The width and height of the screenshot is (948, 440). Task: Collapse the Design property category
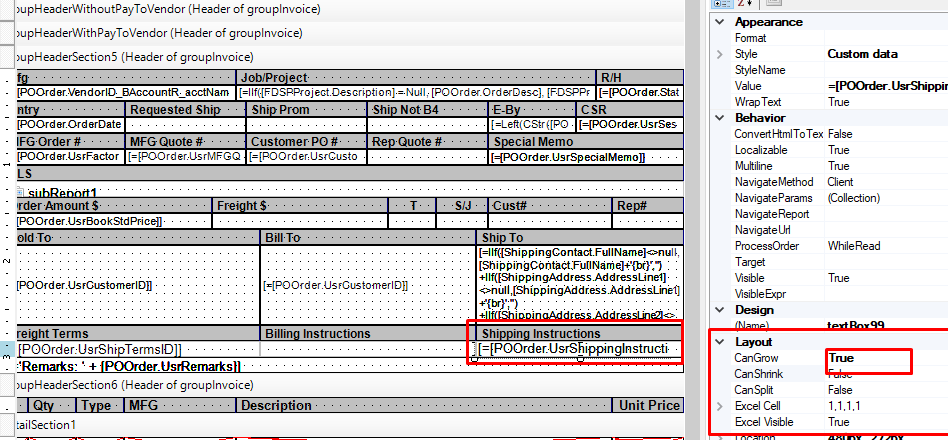719,310
